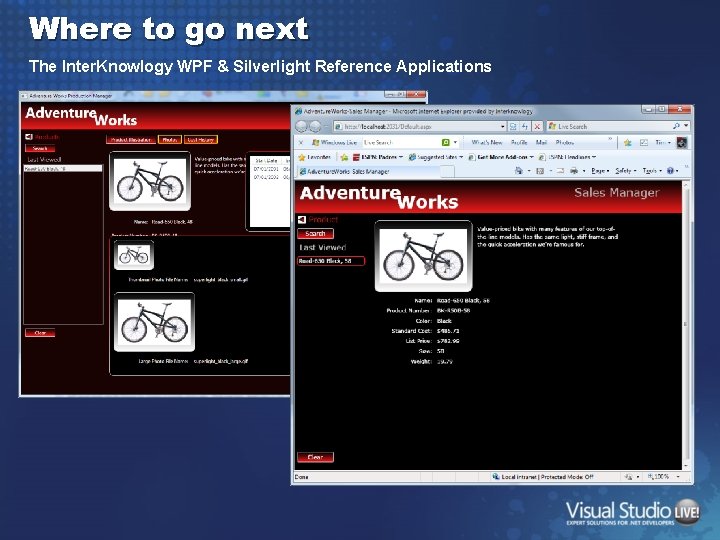Open the ESPN Headlines dropdown
This screenshot has height=540, width=720.
568,157
